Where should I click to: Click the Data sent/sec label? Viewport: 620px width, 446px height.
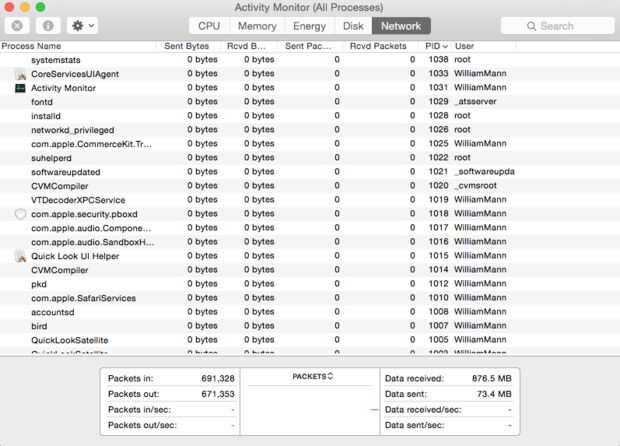pyautogui.click(x=414, y=425)
